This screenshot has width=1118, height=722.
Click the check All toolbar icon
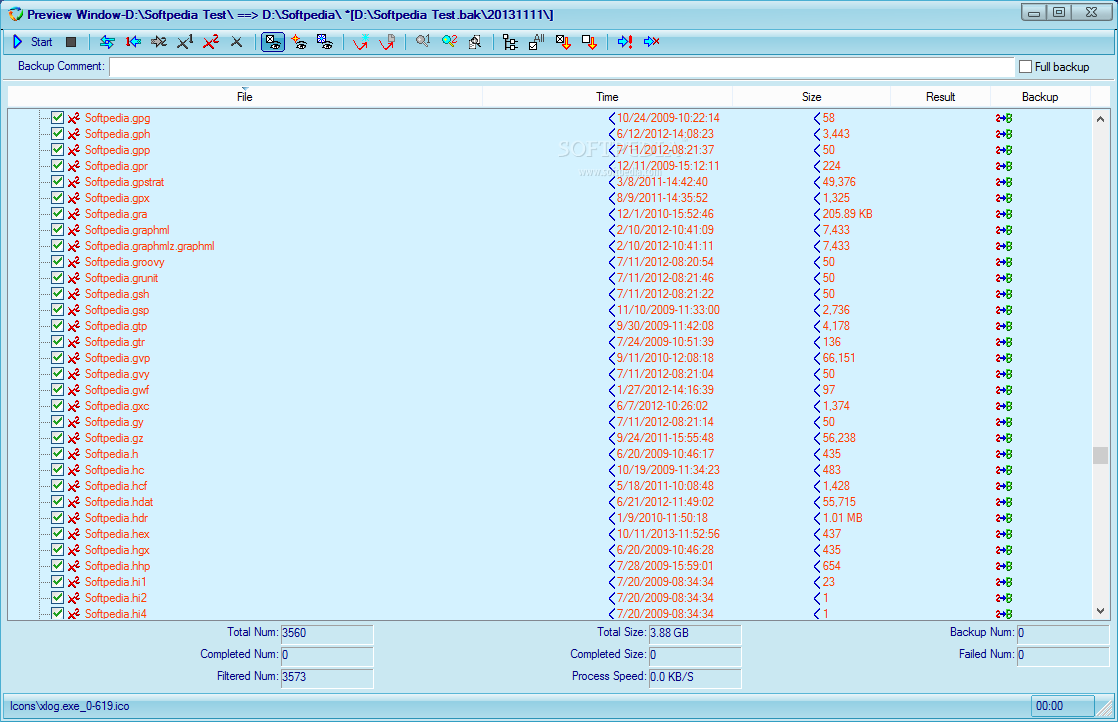tap(536, 42)
